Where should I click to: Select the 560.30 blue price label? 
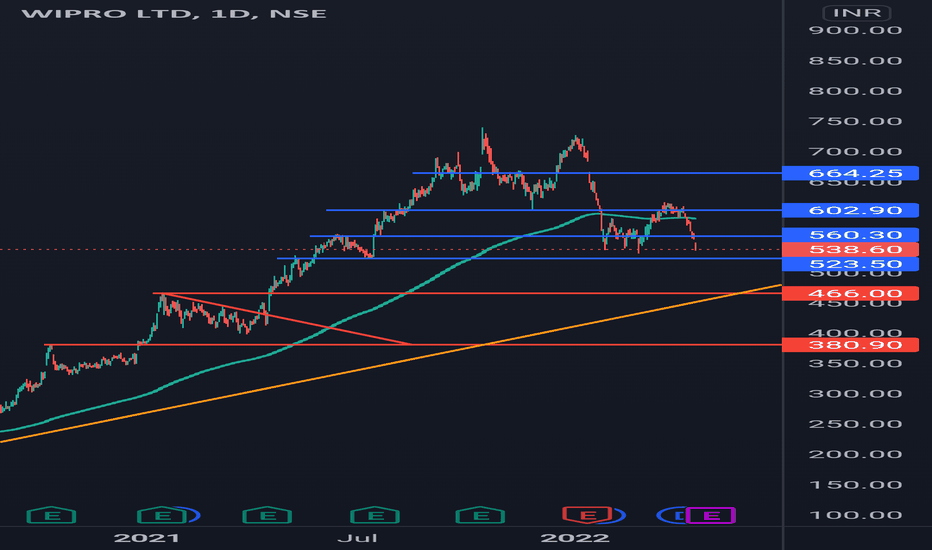(x=850, y=235)
